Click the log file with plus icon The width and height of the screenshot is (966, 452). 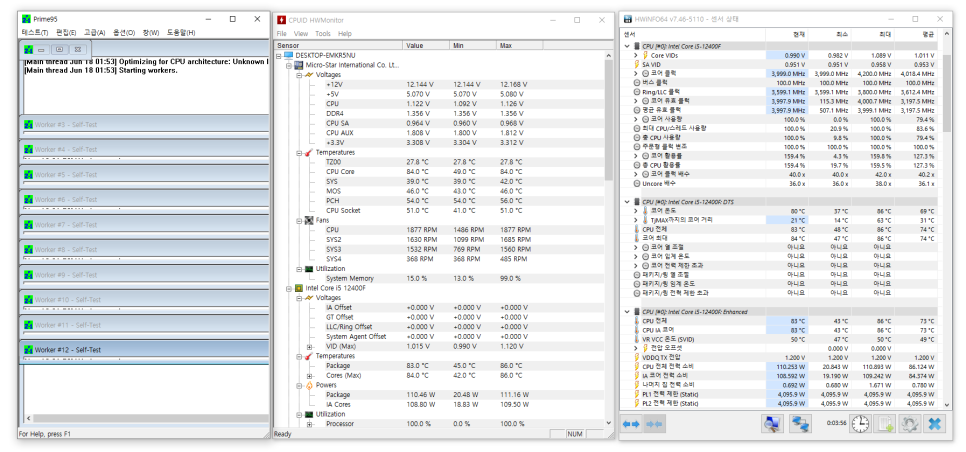[x=884, y=424]
